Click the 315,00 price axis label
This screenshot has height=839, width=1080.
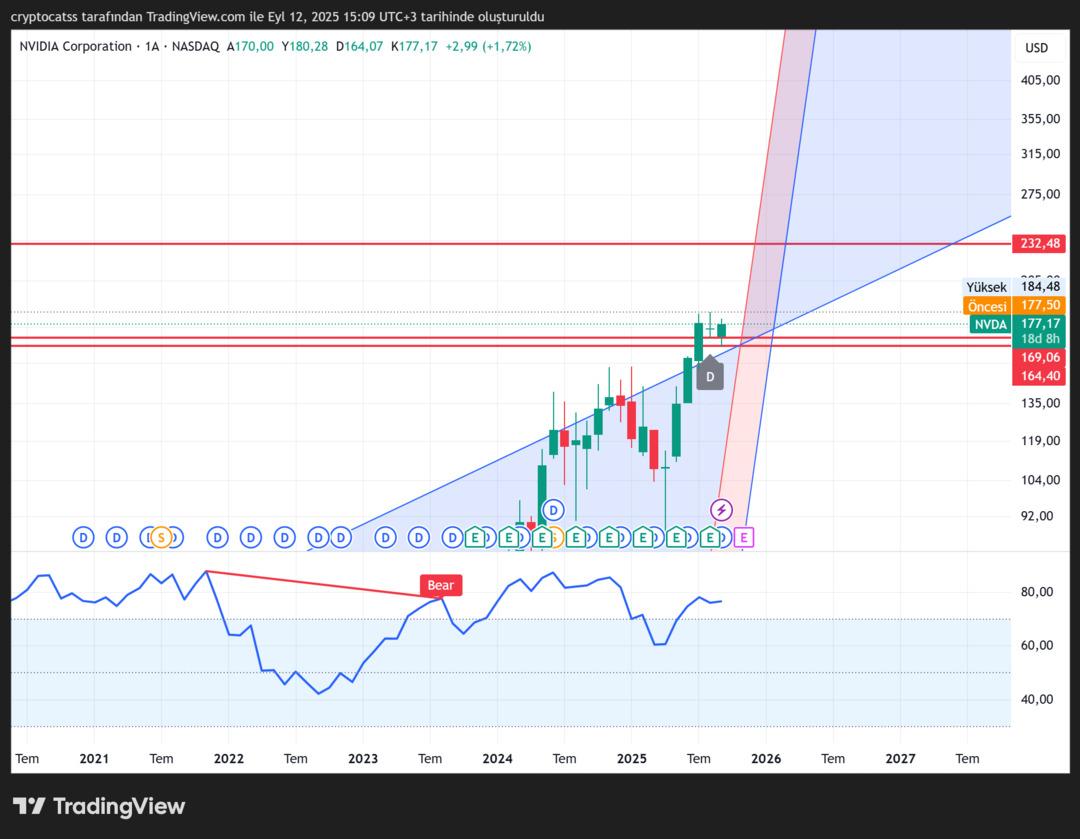coord(1040,154)
